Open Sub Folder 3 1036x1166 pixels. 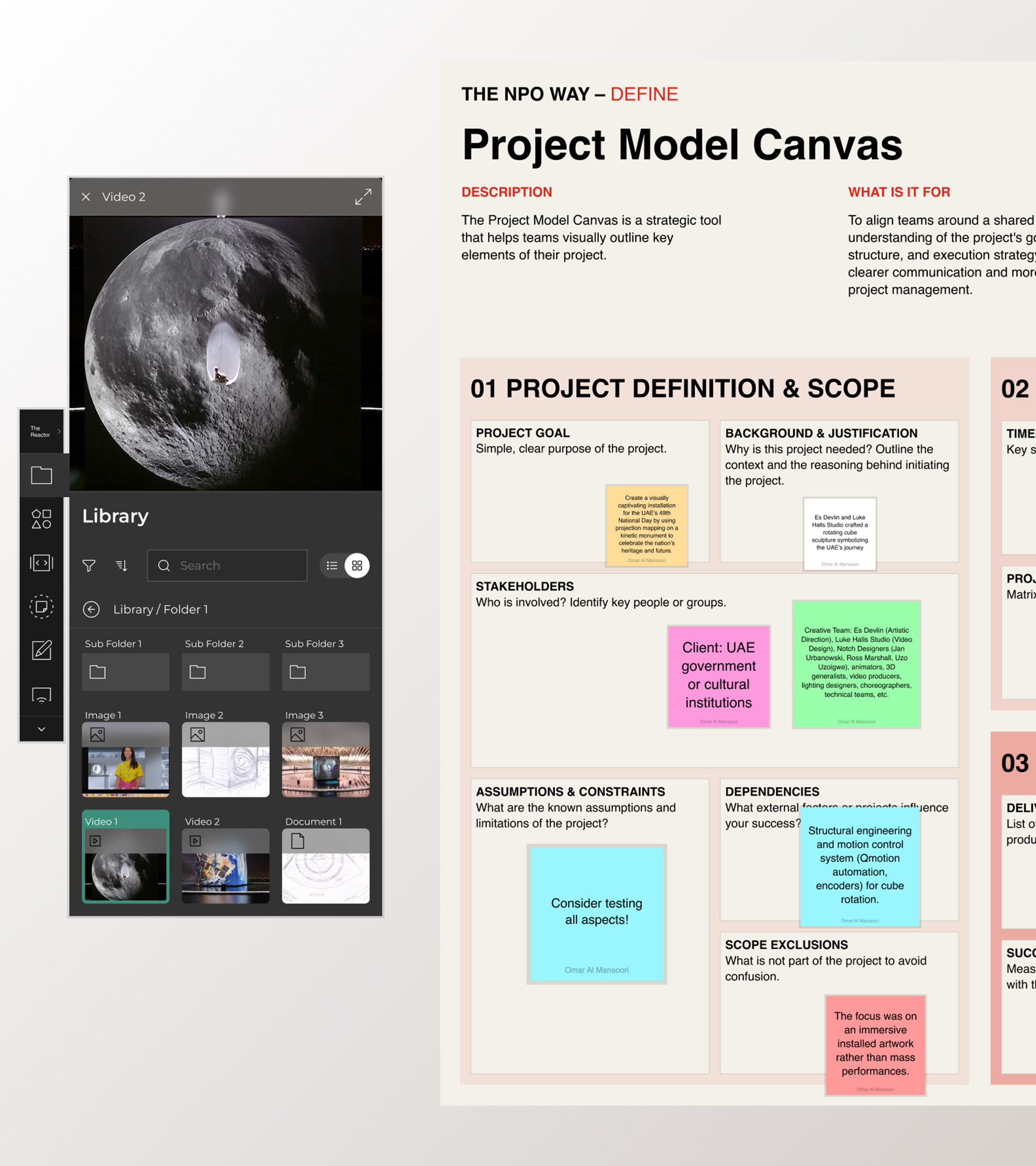pos(326,672)
